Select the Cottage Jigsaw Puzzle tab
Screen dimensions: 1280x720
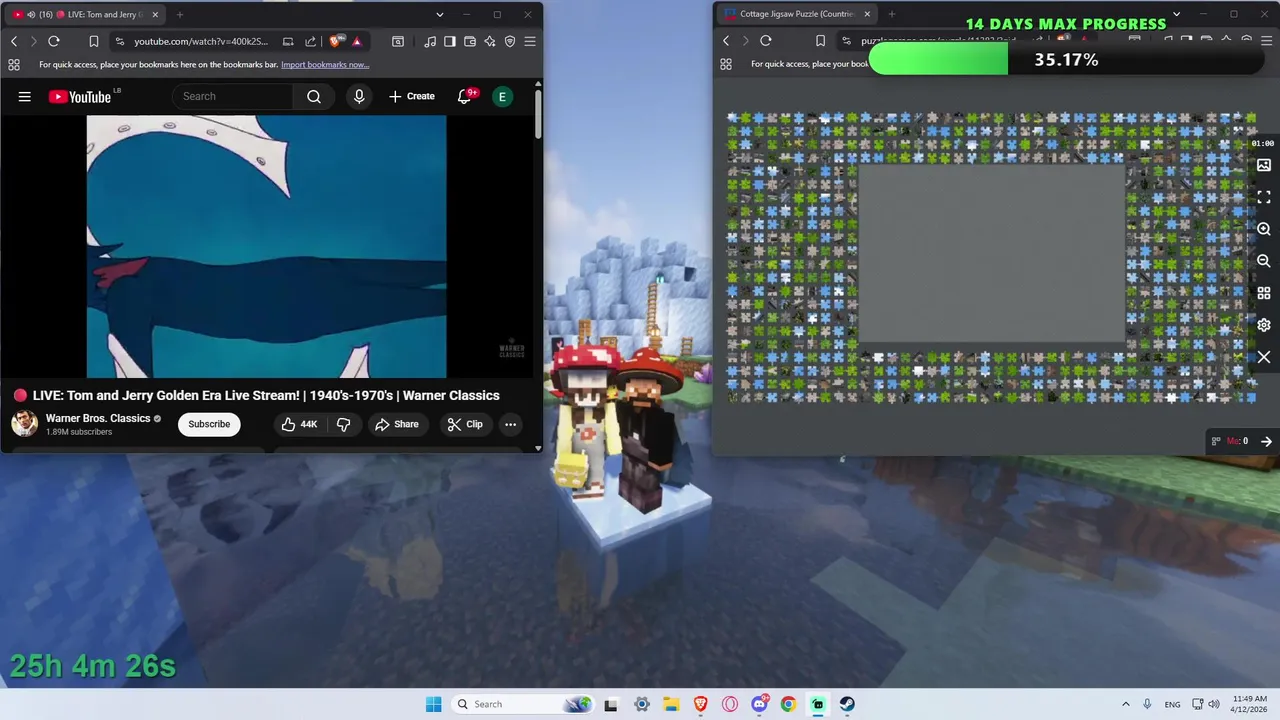pos(796,14)
